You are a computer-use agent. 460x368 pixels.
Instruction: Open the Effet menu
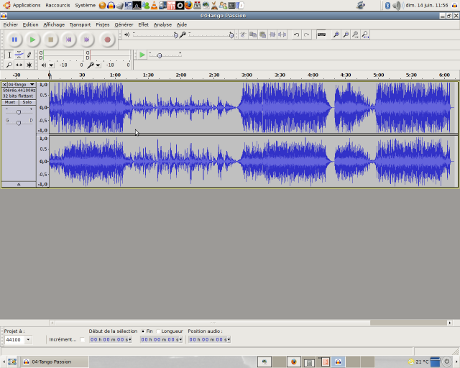pyautogui.click(x=143, y=25)
